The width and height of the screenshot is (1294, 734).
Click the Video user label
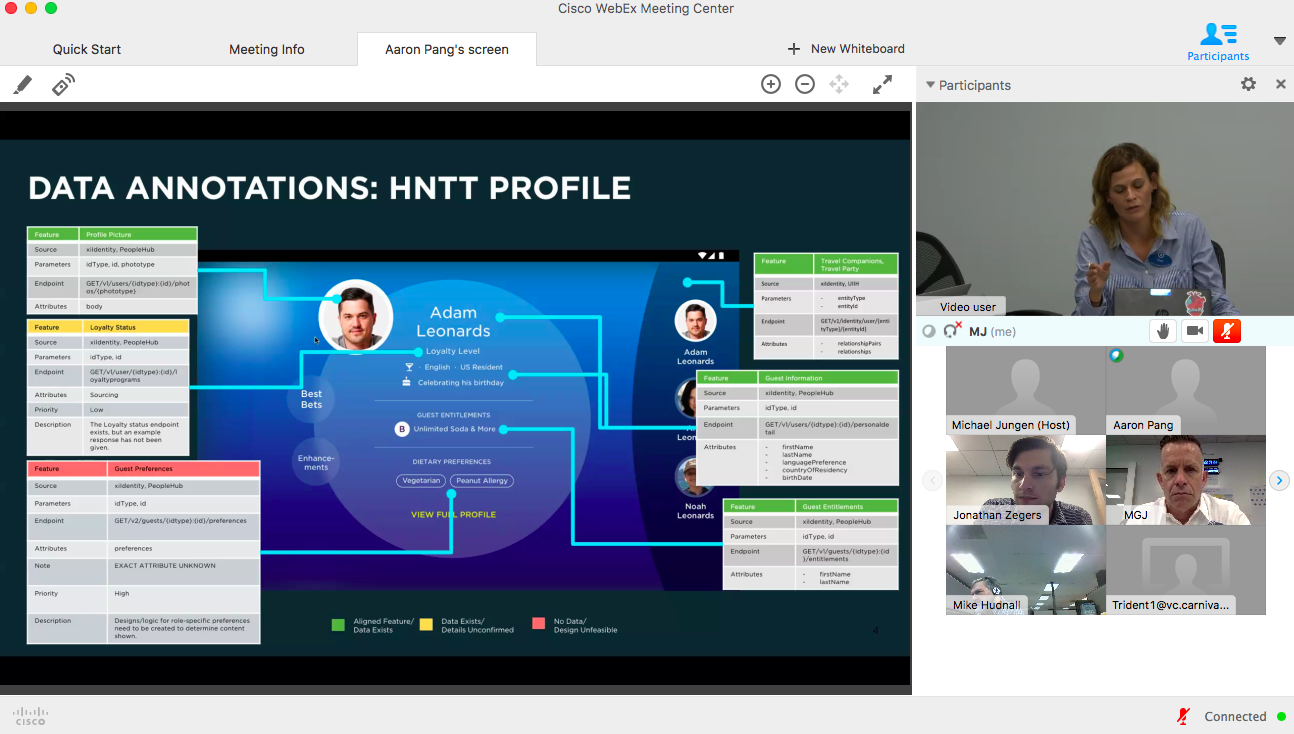pyautogui.click(x=968, y=307)
